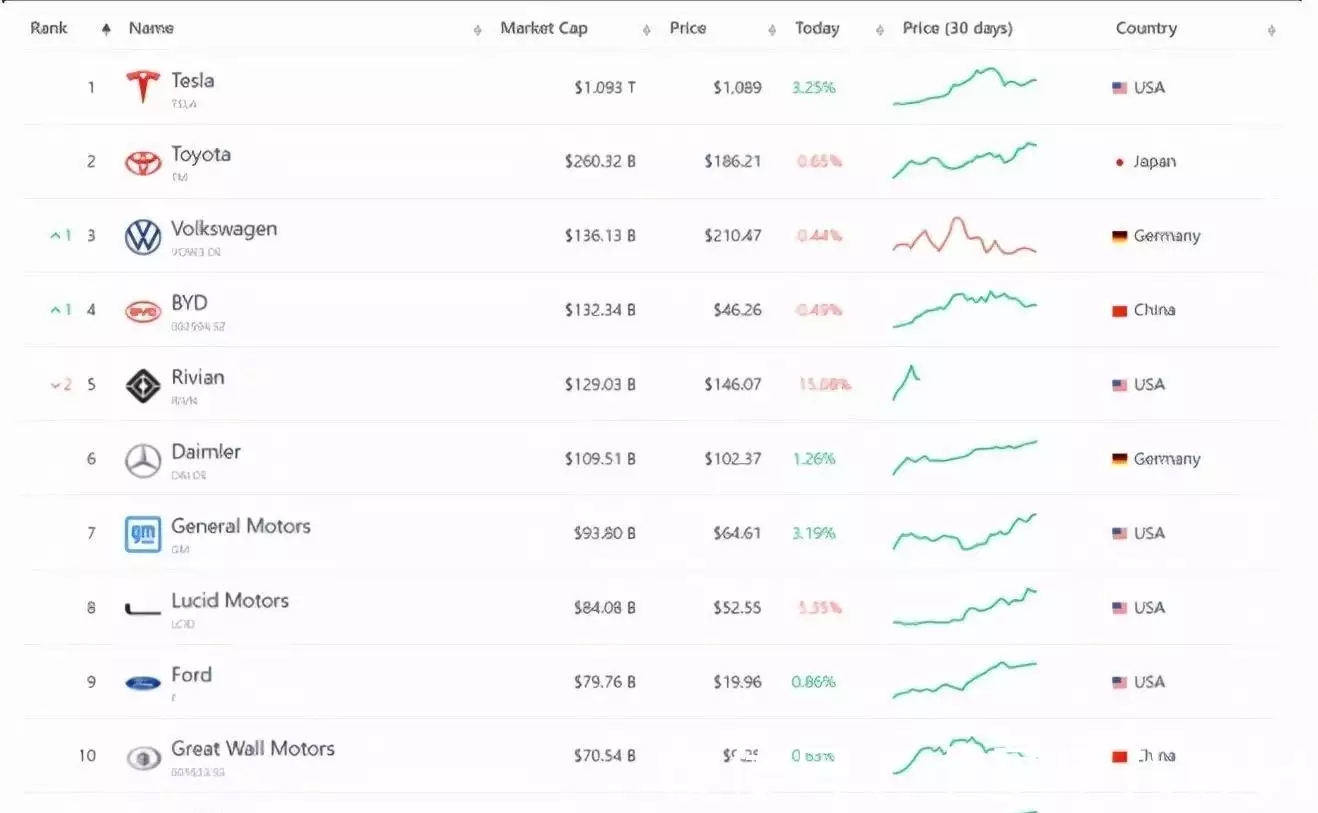Click Toyota market cap $260.32 B
Image resolution: width=1318 pixels, height=813 pixels.
pos(600,162)
